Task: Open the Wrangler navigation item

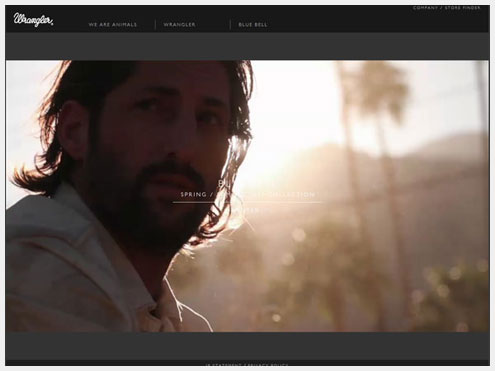Action: [179, 25]
